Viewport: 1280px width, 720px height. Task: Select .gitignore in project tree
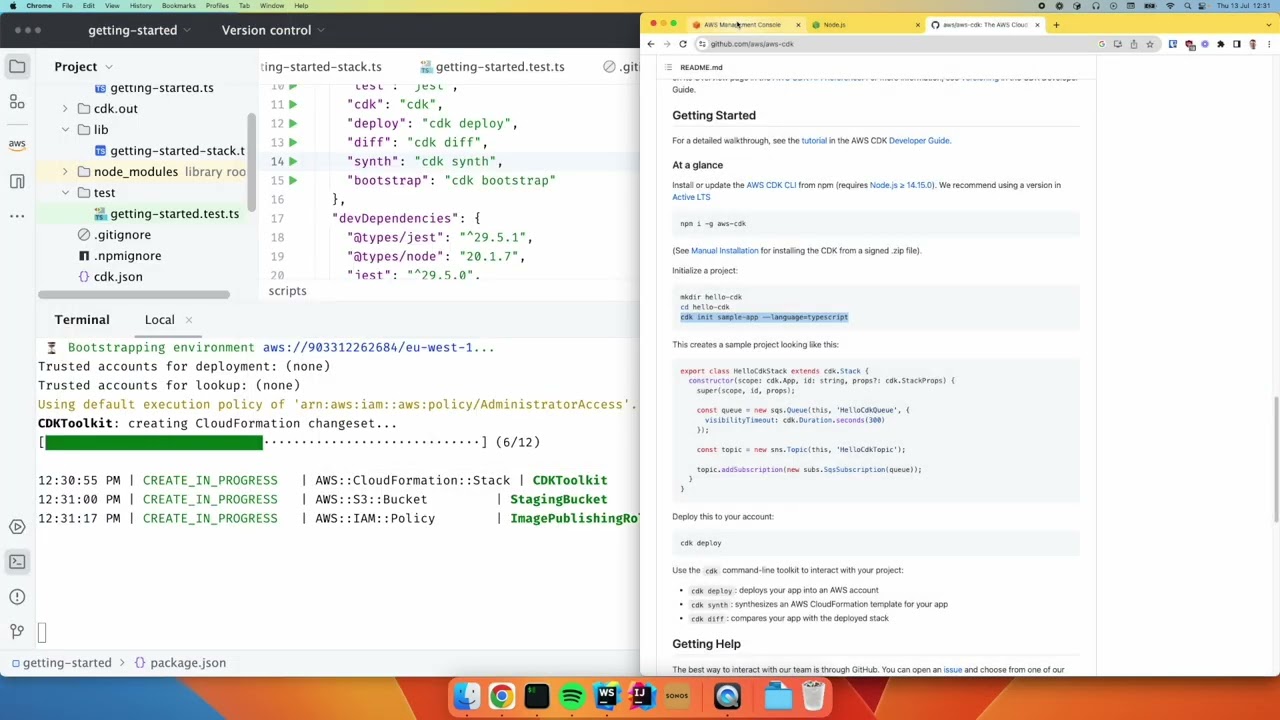click(x=114, y=235)
